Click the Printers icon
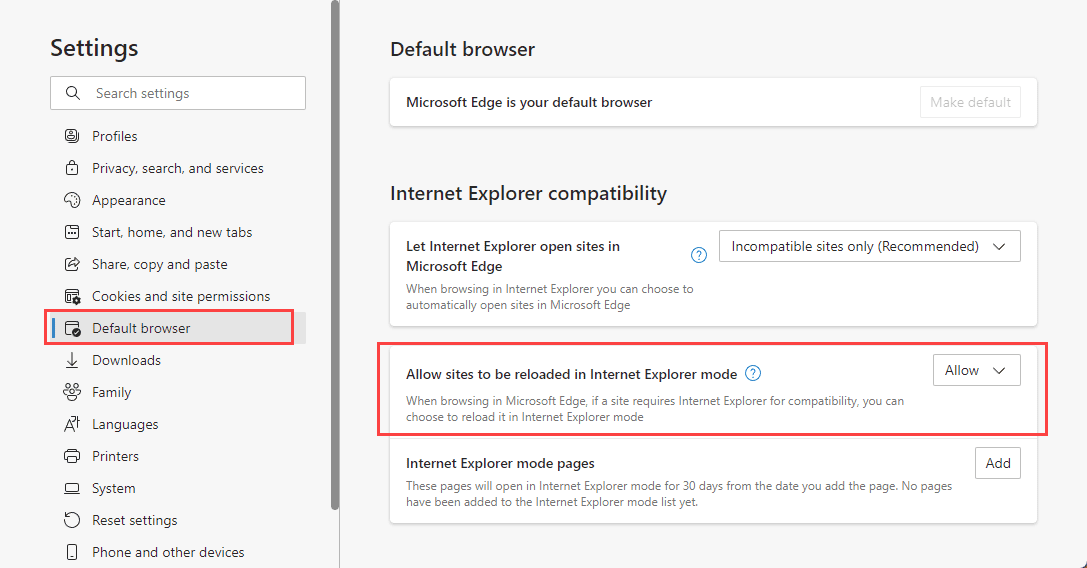Screen dimensions: 1087x568 click(x=71, y=456)
